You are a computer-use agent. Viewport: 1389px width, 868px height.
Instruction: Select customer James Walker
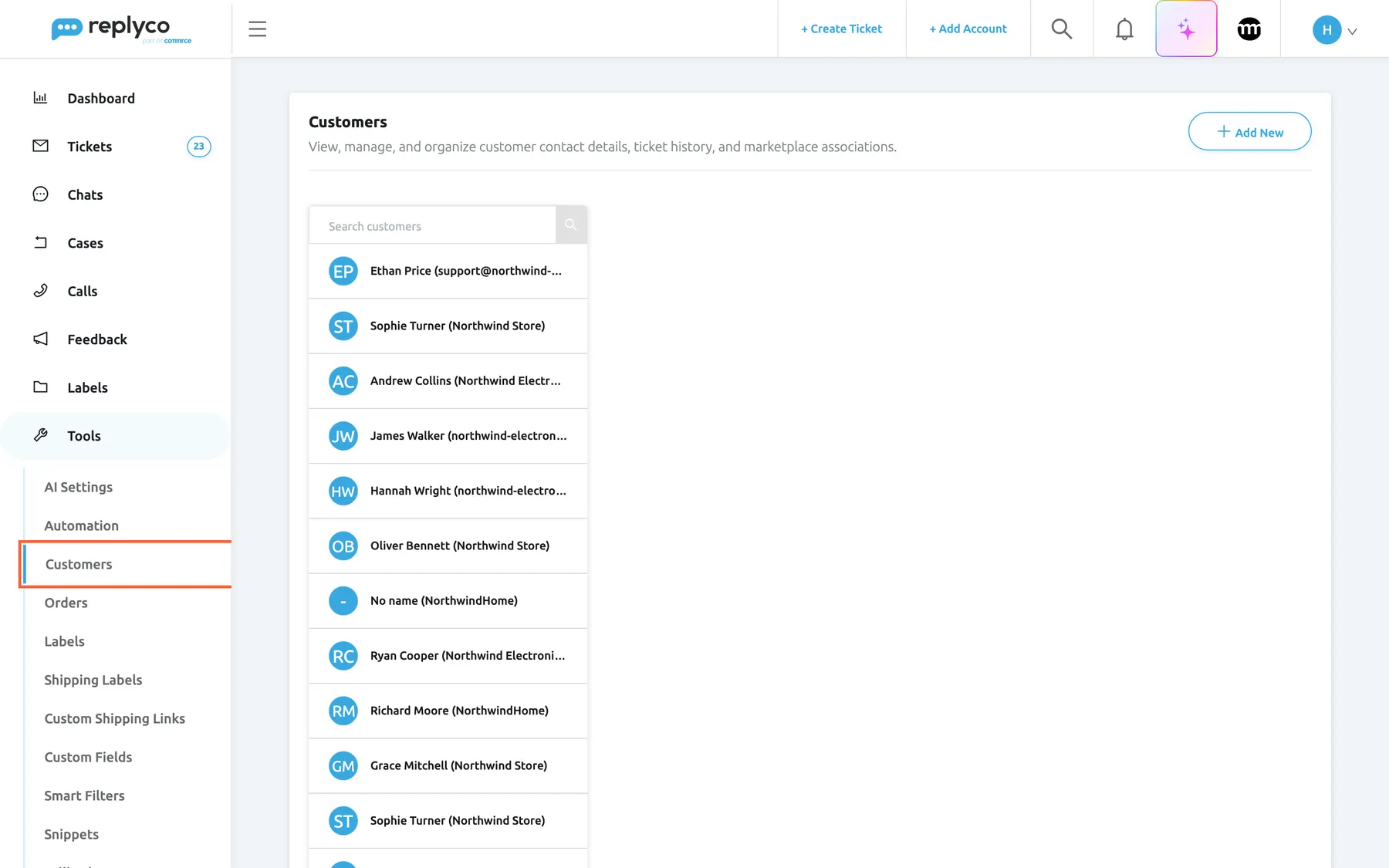coord(448,436)
